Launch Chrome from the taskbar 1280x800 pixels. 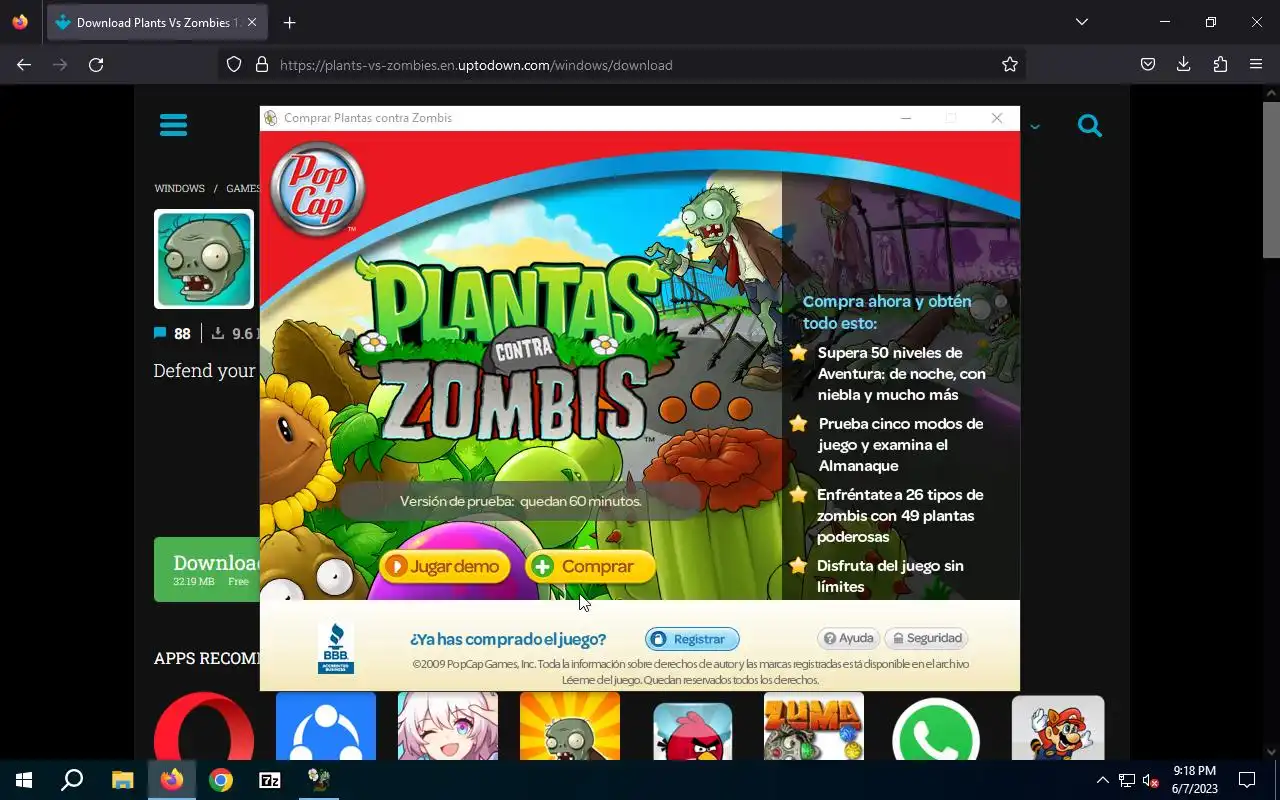(221, 780)
